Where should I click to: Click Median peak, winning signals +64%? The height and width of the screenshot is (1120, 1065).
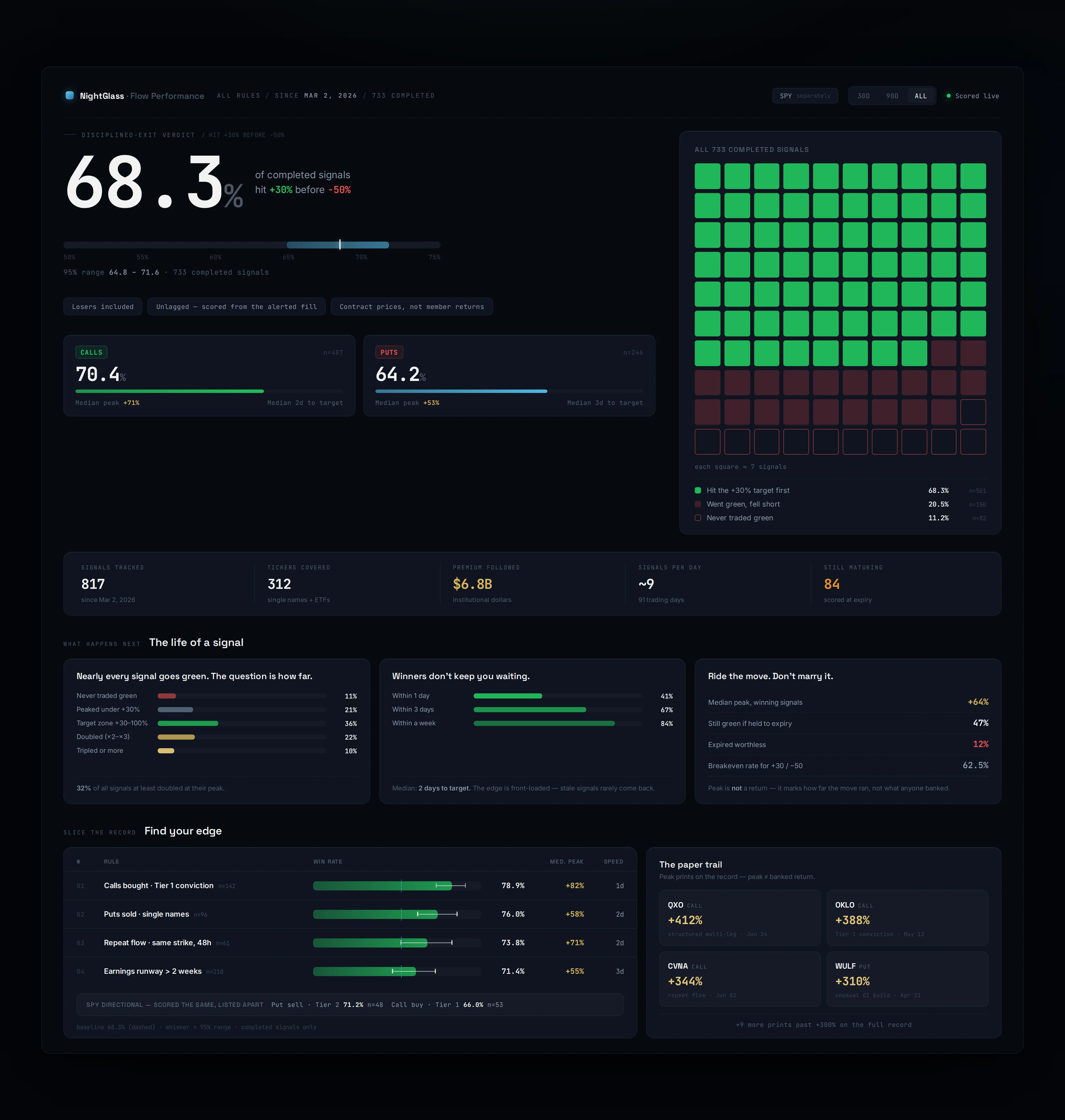tap(848, 702)
